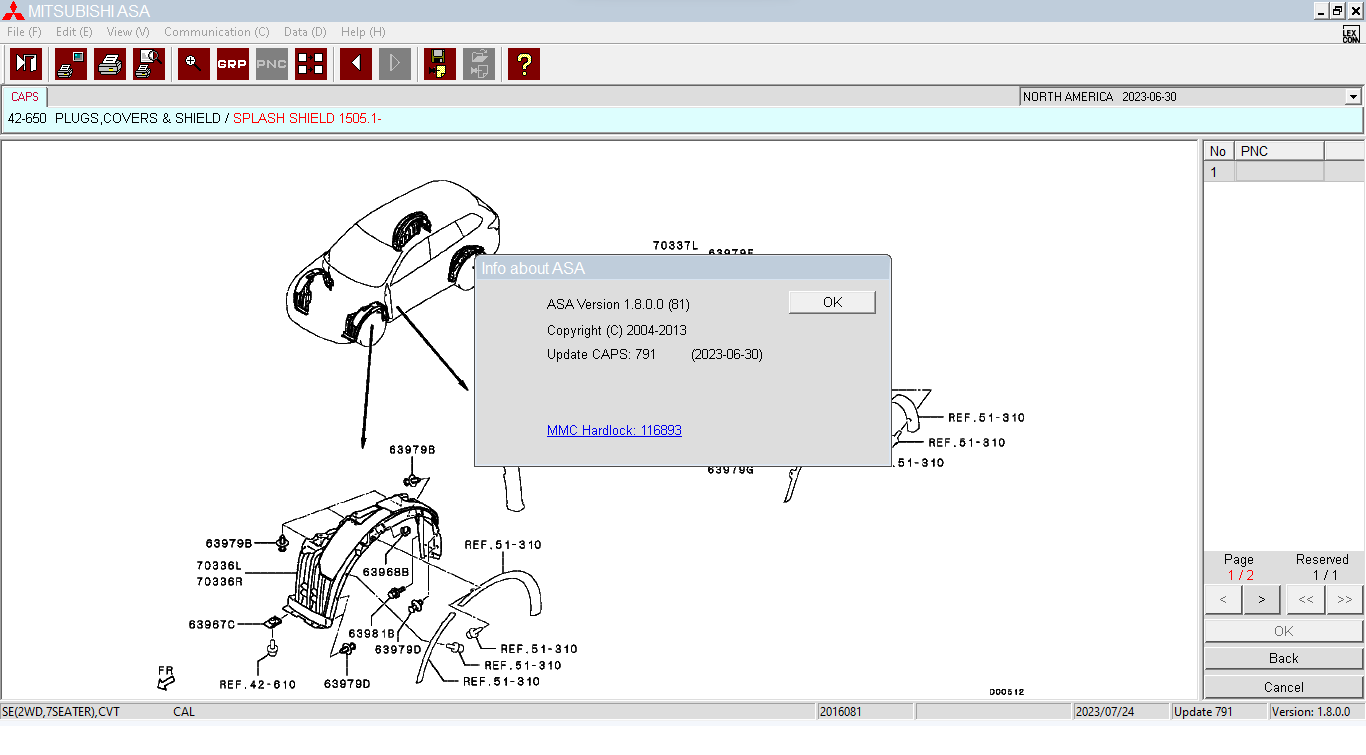Open the View (V) menu
Viewport: 1366px width, 755px height.
click(x=128, y=32)
